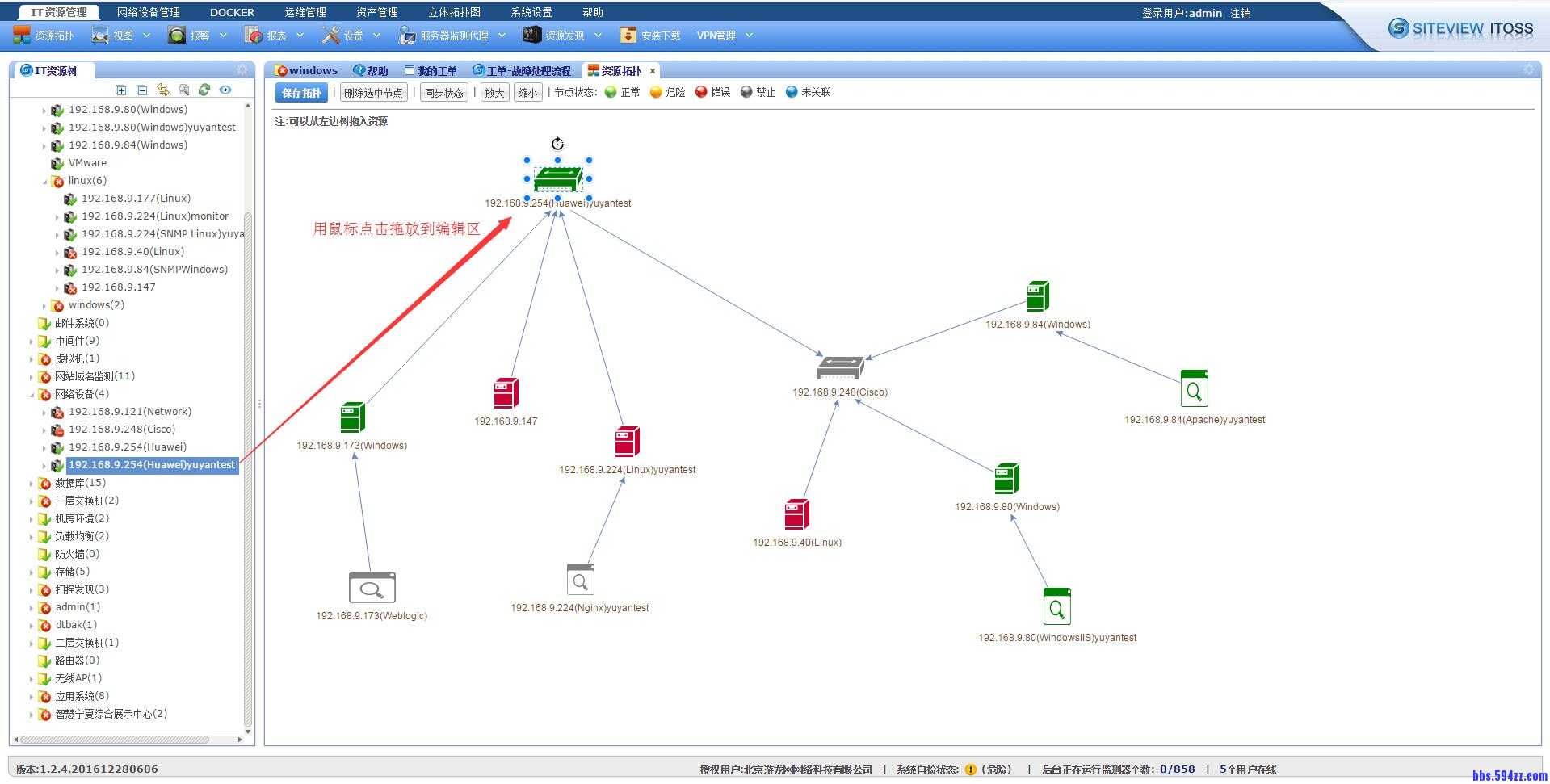This screenshot has width=1550, height=784.
Task: Click the 危险 yellow status indicator
Action: tap(656, 91)
